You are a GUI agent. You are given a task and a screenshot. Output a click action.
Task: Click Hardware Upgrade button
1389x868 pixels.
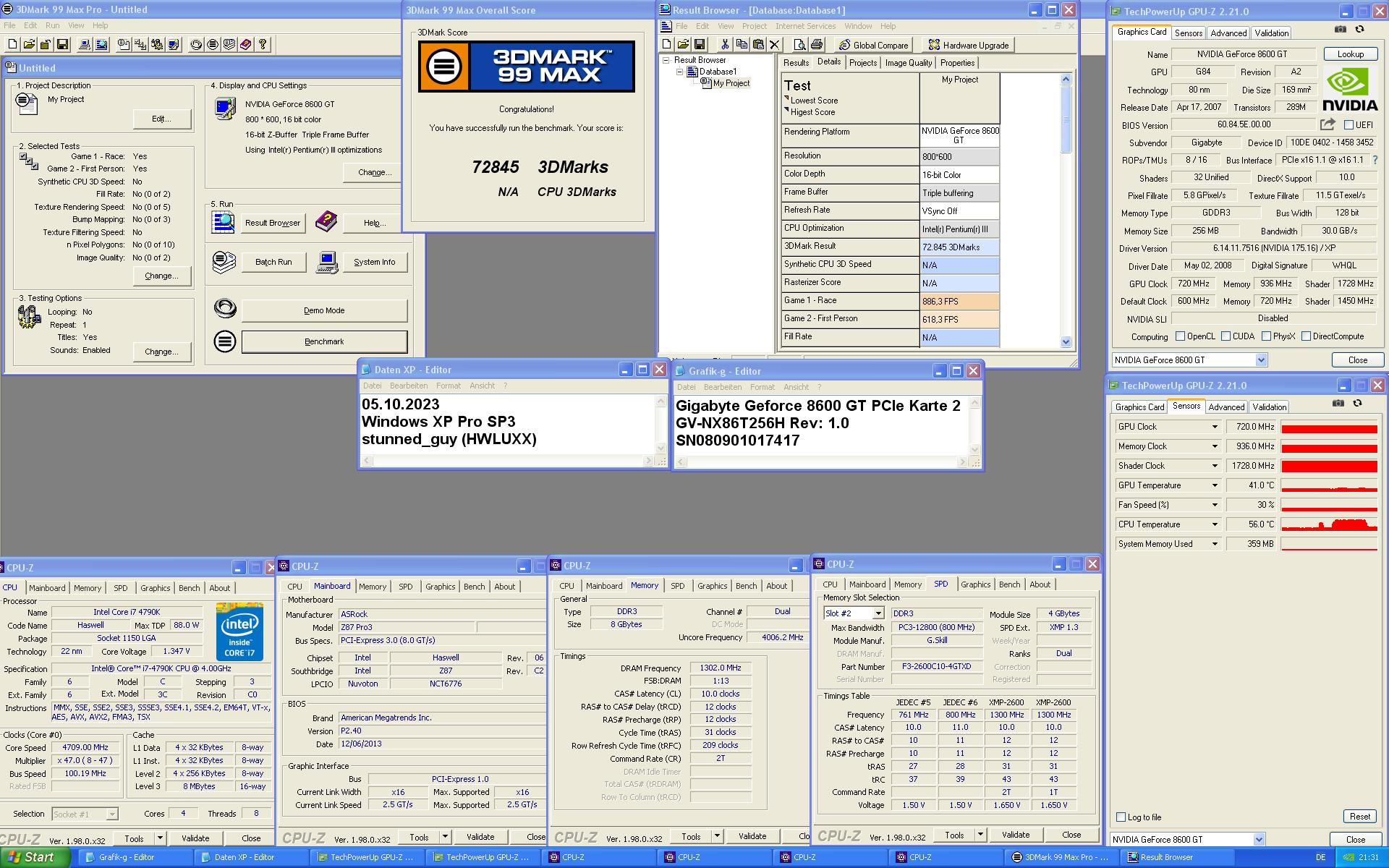968,45
